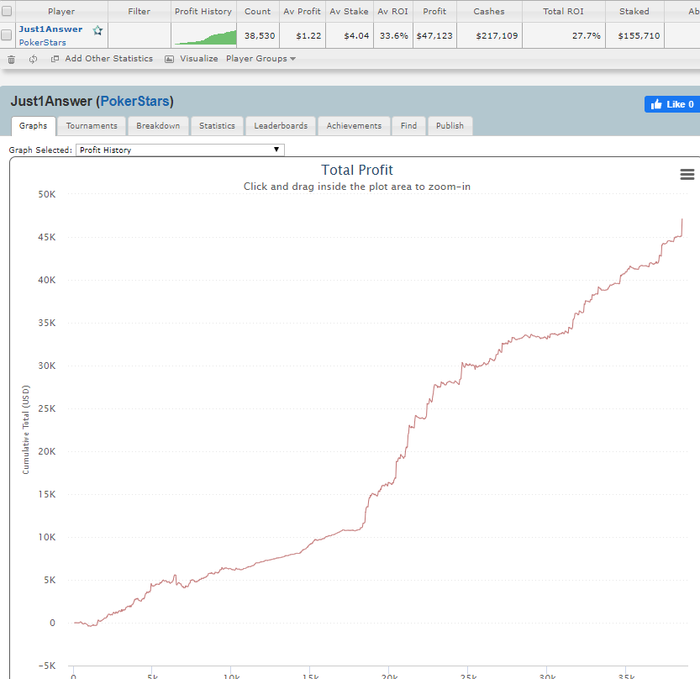
Task: Click the PokerStars link in page heading
Action: pyautogui.click(x=135, y=101)
